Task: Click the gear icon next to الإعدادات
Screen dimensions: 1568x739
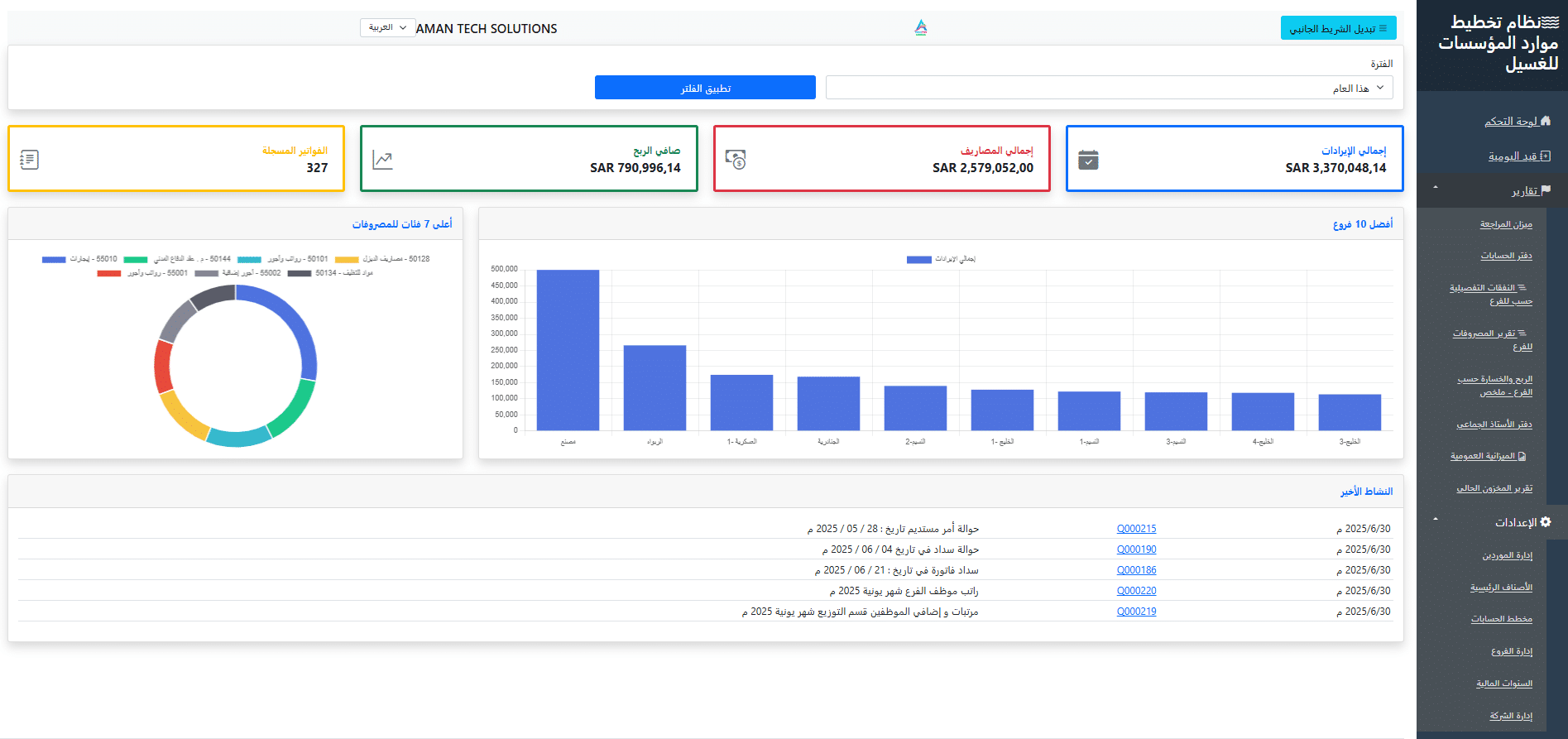Action: (x=1546, y=522)
